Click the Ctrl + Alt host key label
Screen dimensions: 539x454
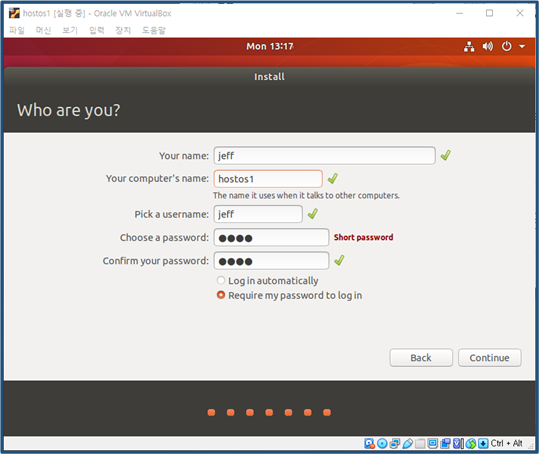(x=507, y=443)
